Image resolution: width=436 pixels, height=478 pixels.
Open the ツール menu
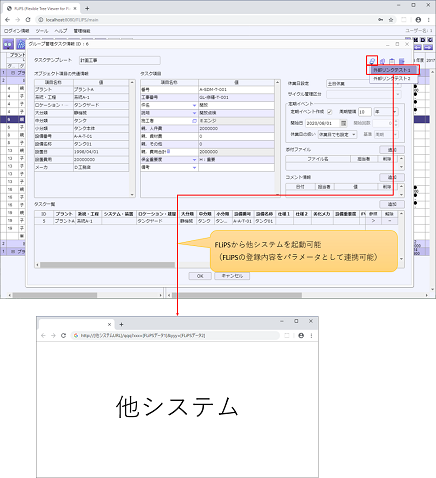coord(42,31)
